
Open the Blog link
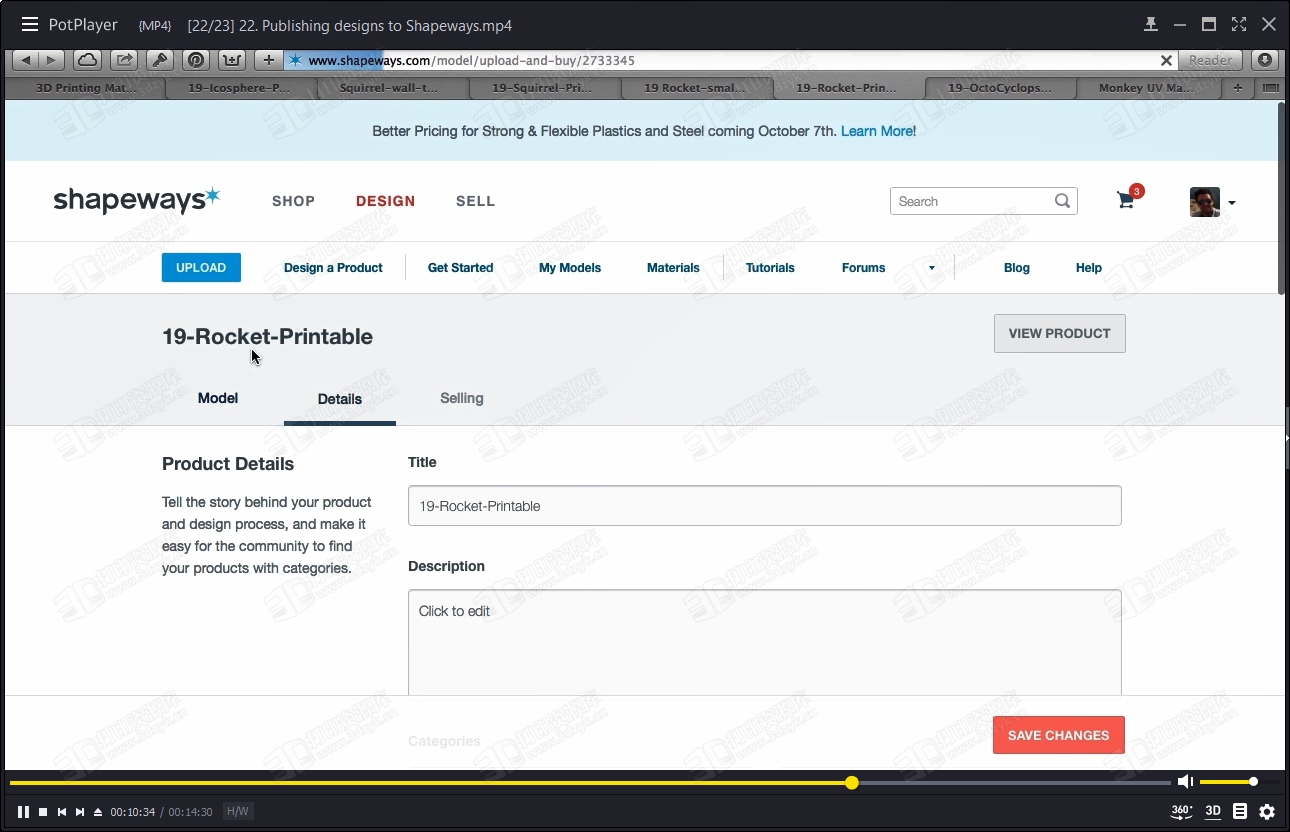click(x=1017, y=267)
